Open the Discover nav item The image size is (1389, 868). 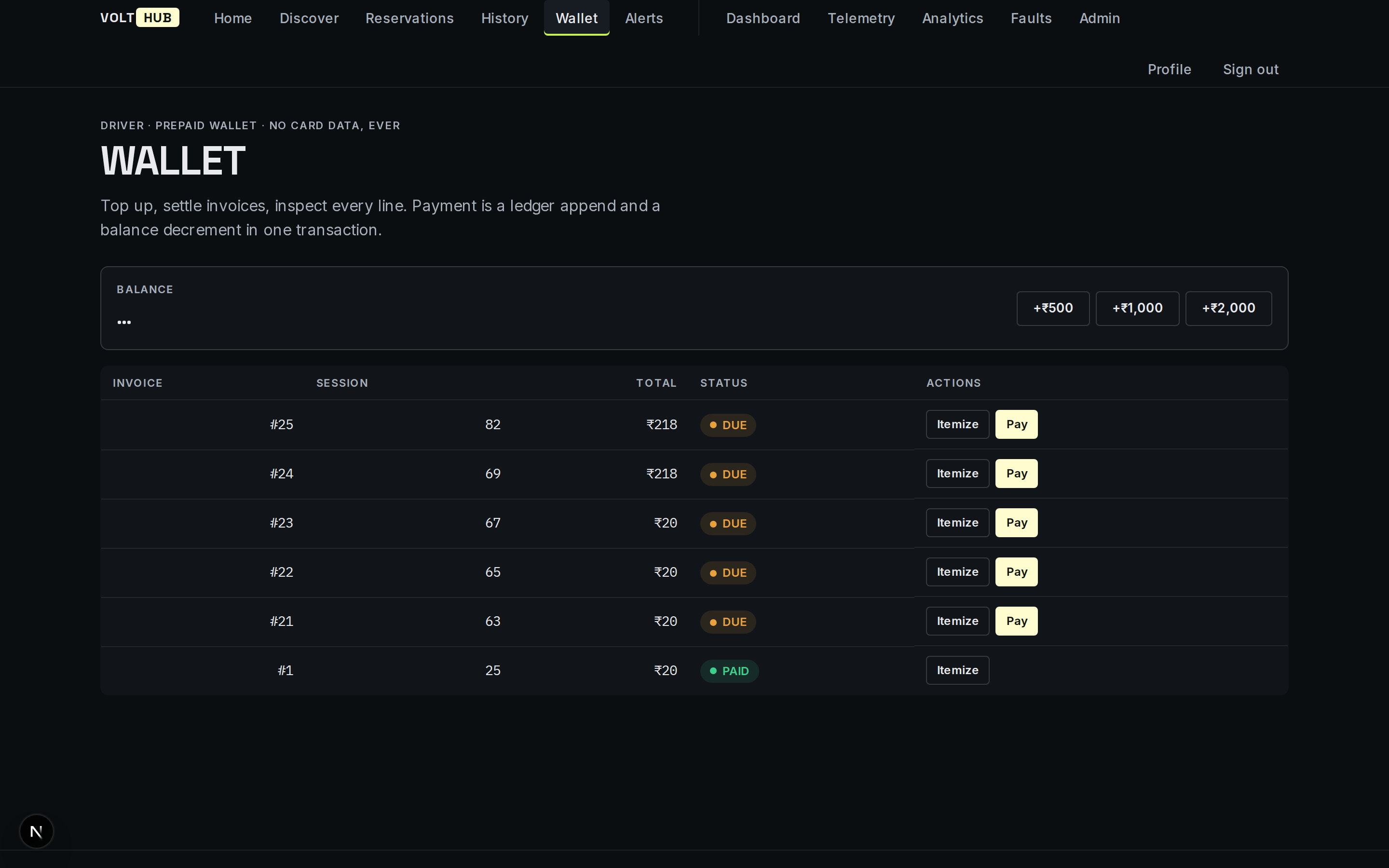coord(309,18)
